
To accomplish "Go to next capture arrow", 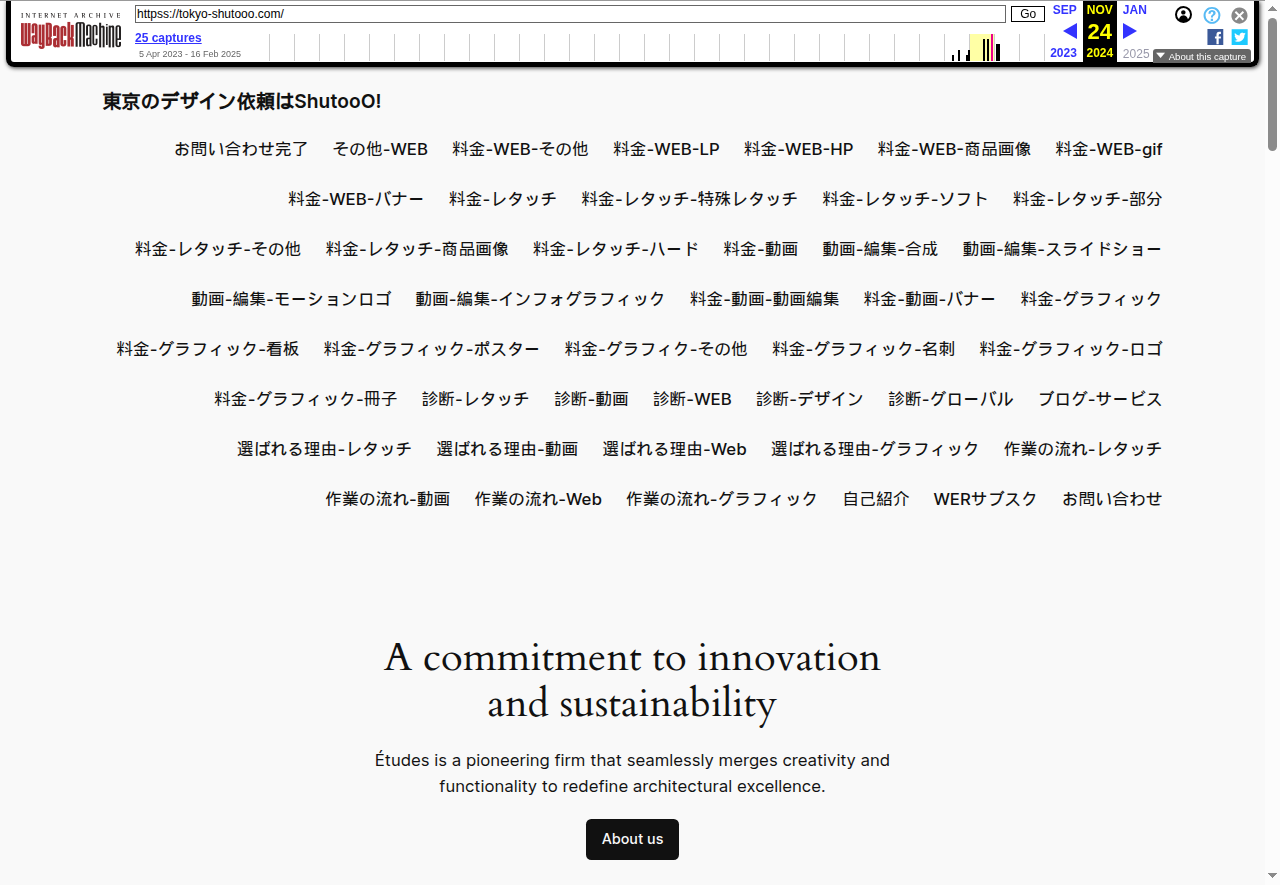I will 1130,31.
